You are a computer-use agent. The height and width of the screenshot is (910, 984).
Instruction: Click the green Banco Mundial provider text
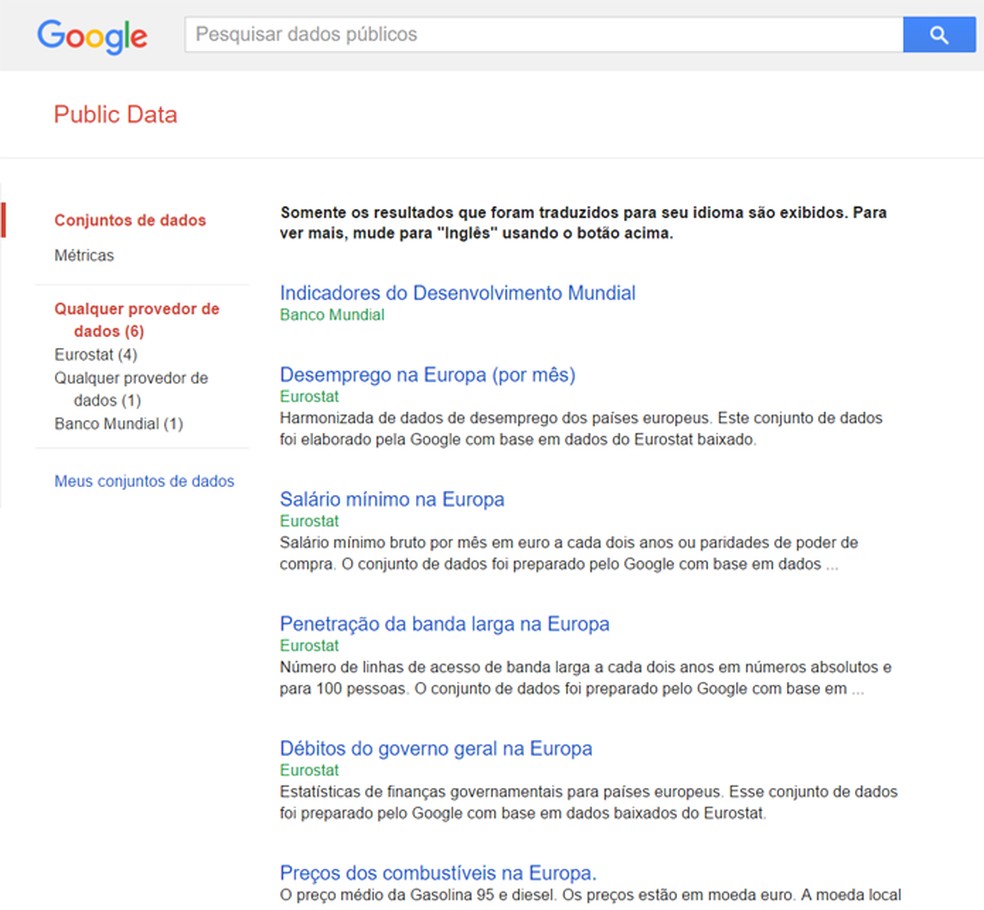tap(332, 314)
